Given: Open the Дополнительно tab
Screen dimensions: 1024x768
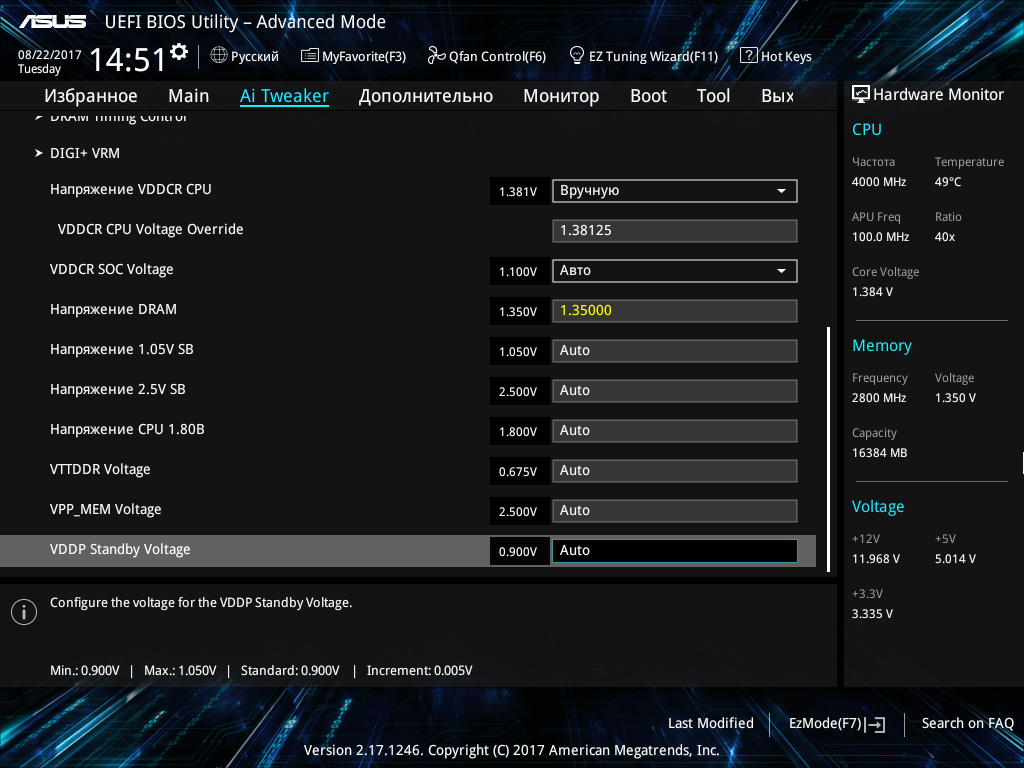Looking at the screenshot, I should click(x=426, y=96).
